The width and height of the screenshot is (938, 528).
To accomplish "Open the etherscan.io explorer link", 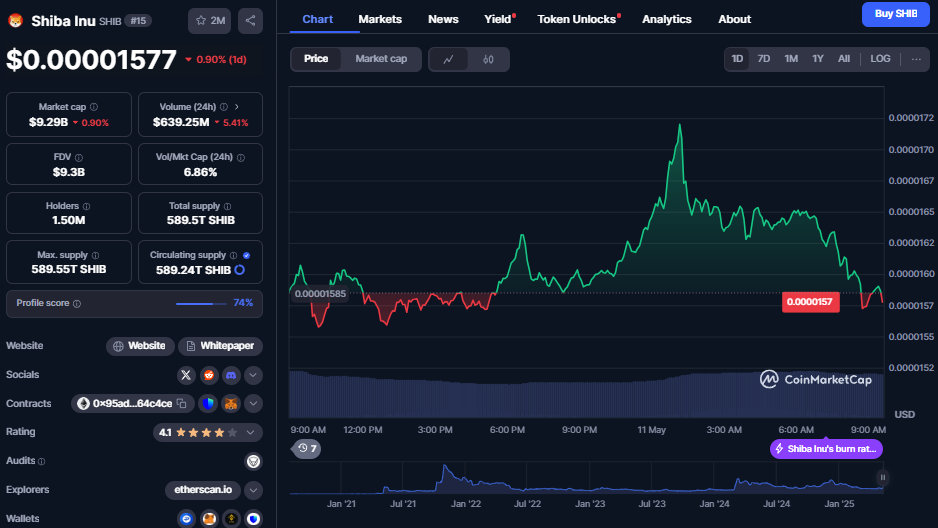I will 203,490.
